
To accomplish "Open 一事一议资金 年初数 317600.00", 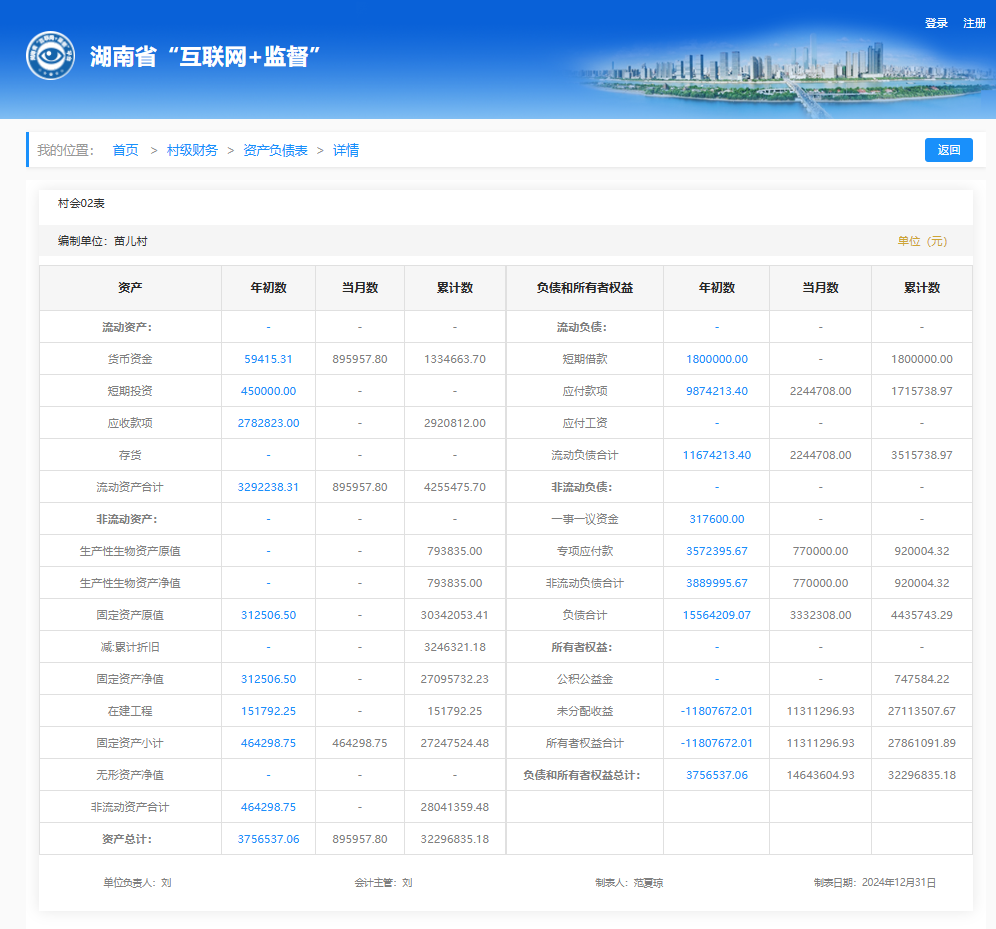I will coord(717,519).
